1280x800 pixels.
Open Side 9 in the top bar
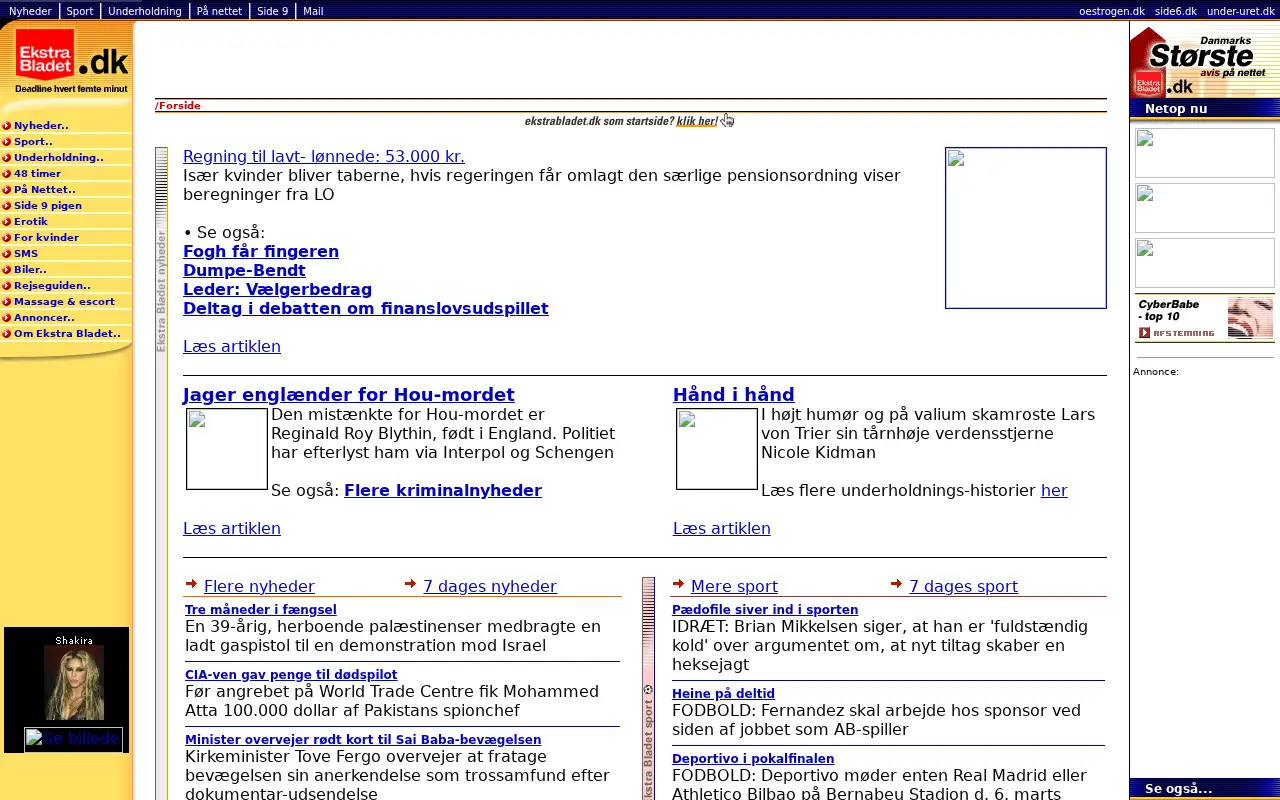[272, 11]
